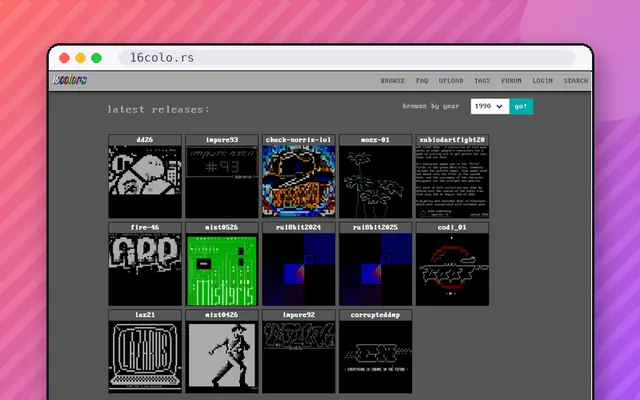Open the fire-46 release thumbnail
Viewport: 640px width, 400px height.
145,264
